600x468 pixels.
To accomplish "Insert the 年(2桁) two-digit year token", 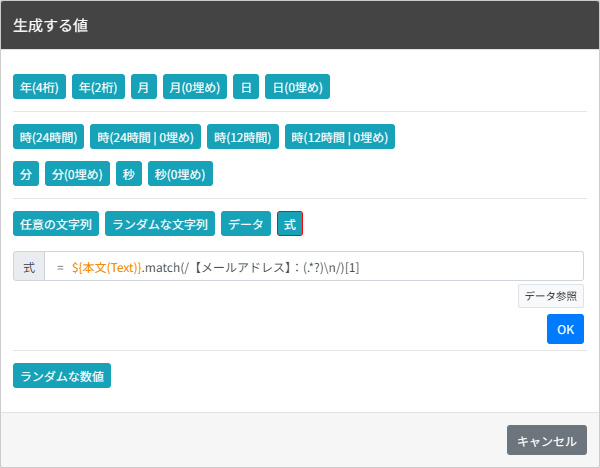I will click(98, 87).
